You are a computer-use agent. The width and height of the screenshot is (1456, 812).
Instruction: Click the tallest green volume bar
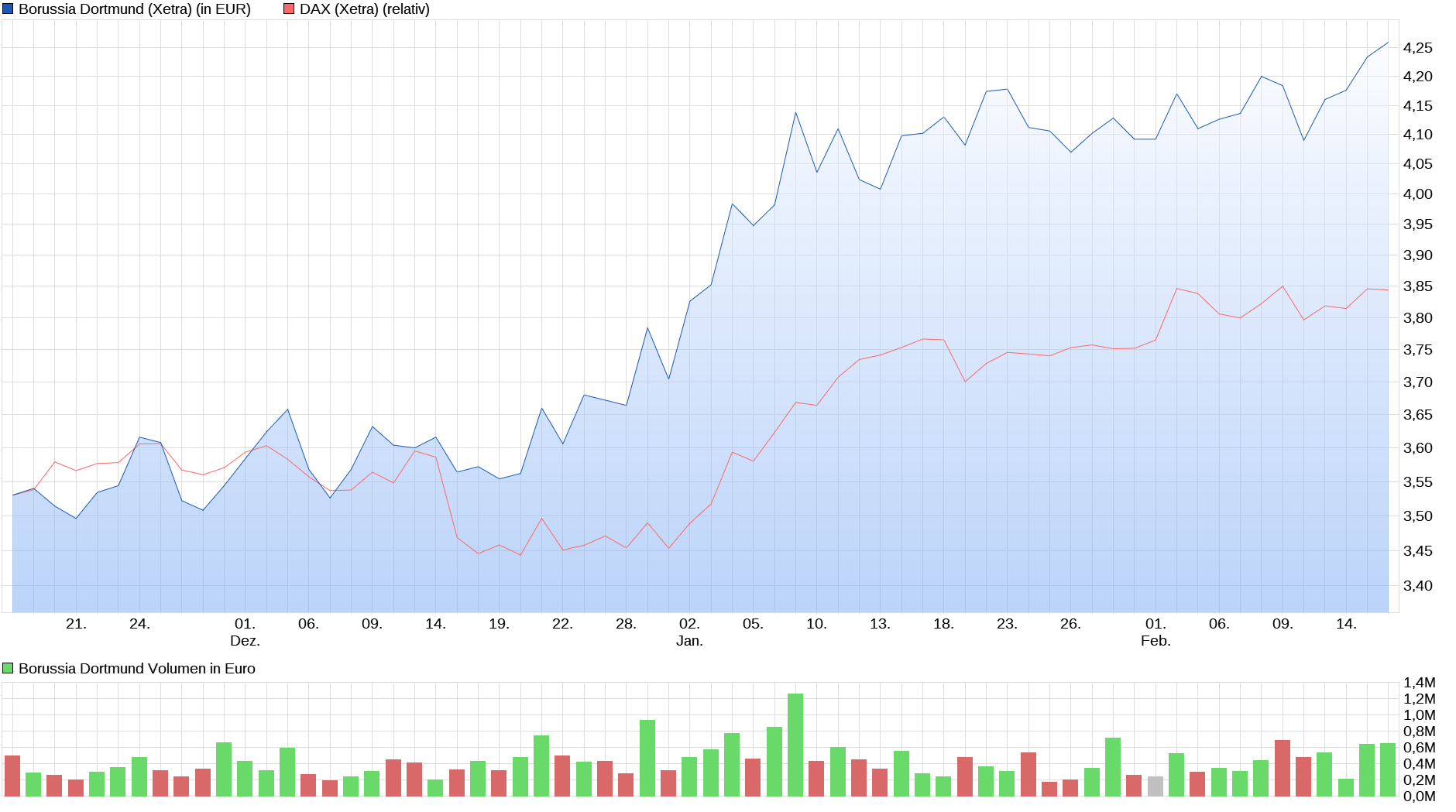[795, 745]
